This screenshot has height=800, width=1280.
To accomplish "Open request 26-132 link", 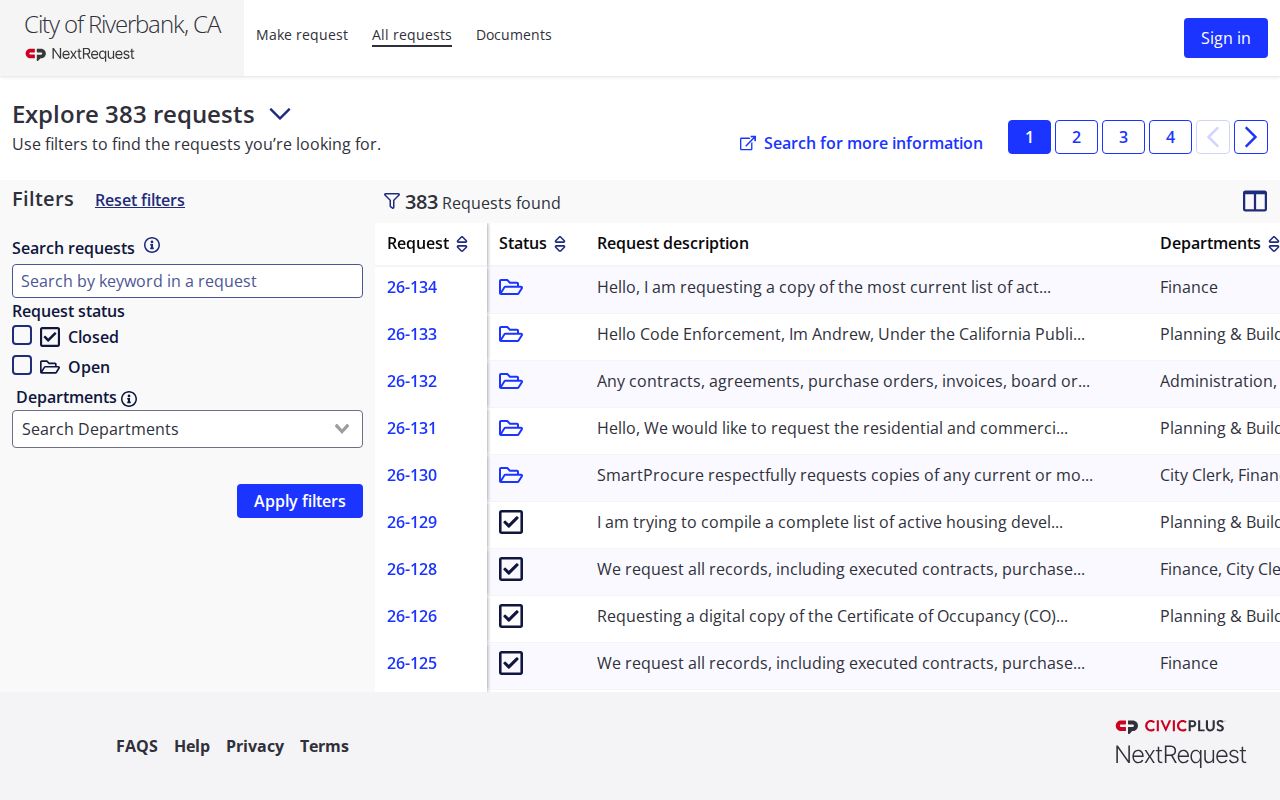I will point(412,381).
